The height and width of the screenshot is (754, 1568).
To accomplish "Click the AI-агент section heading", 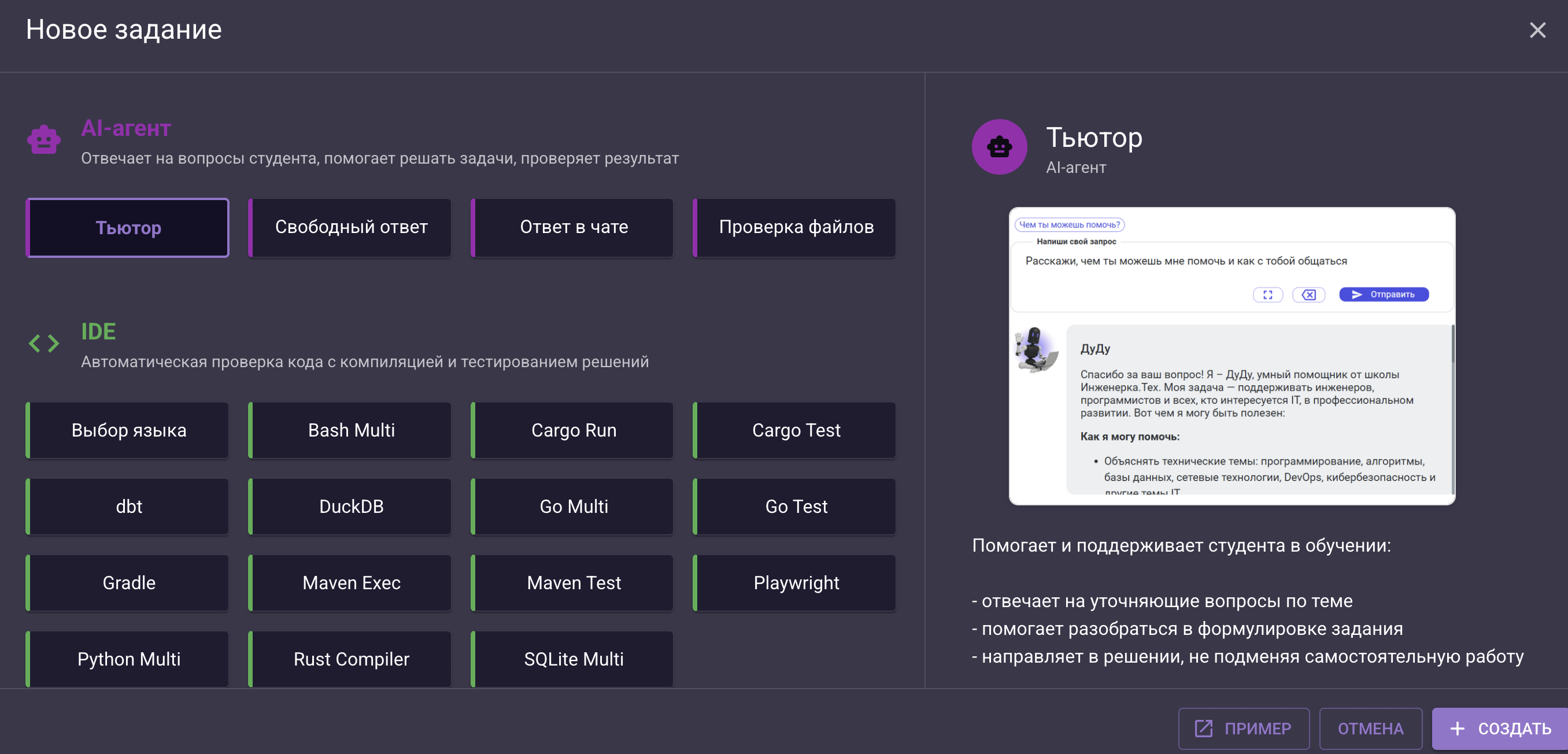I will click(x=126, y=128).
